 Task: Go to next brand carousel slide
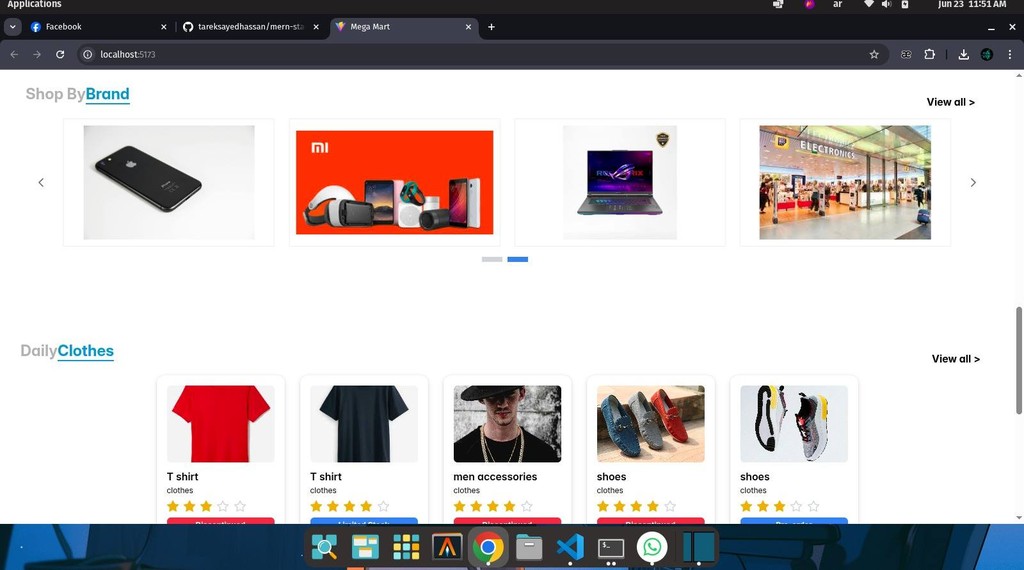973,182
